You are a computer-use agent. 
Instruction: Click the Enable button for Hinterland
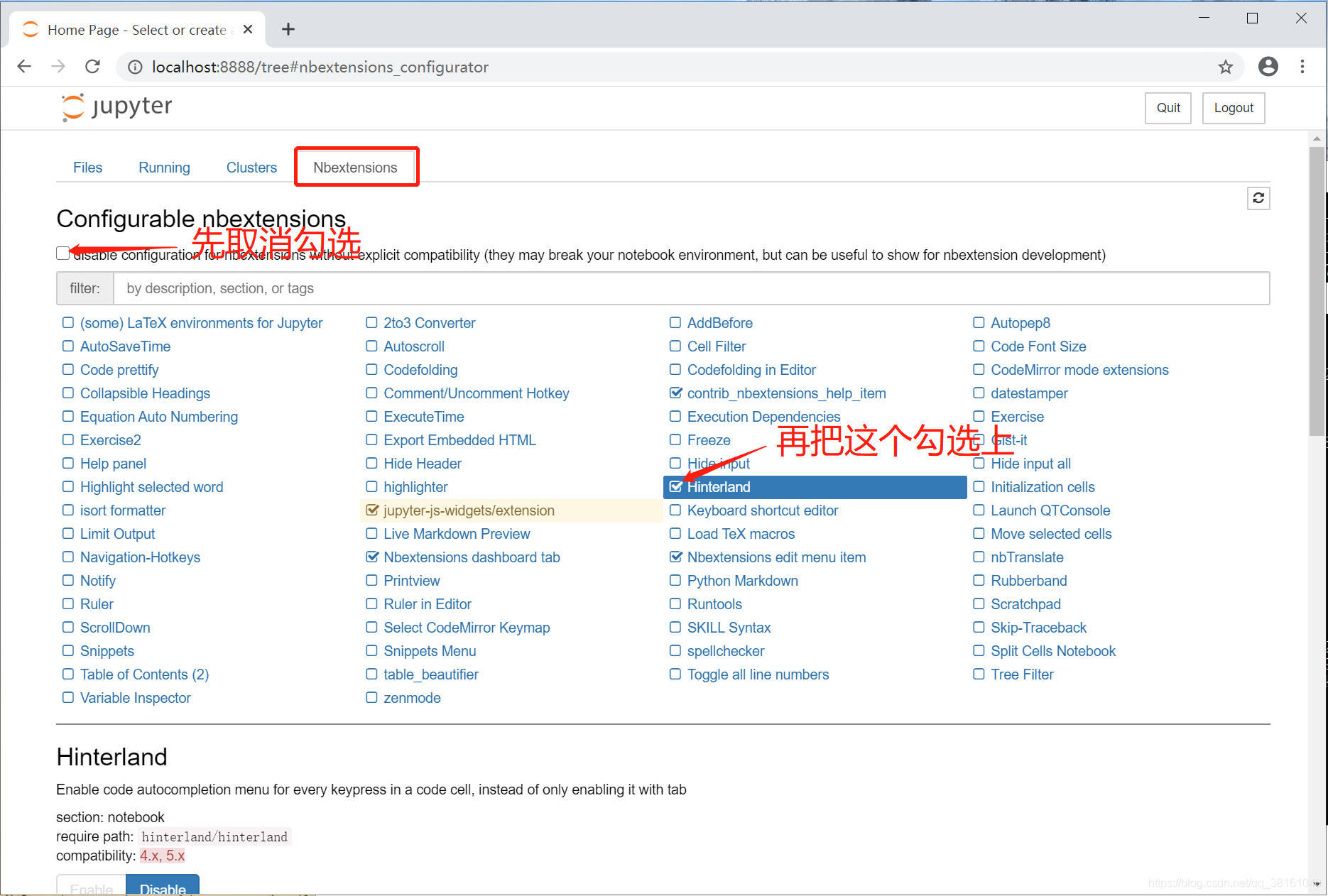[92, 885]
